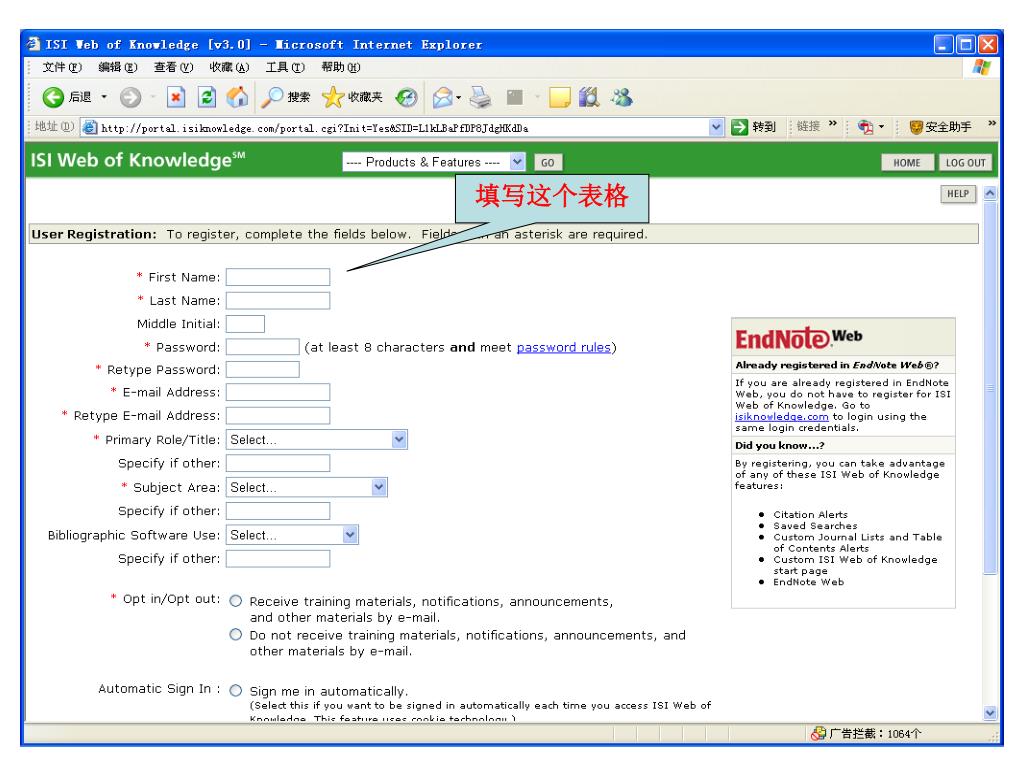This screenshot has height=768, width=1024.
Task: Open the 查看(V) menu
Action: 173,67
